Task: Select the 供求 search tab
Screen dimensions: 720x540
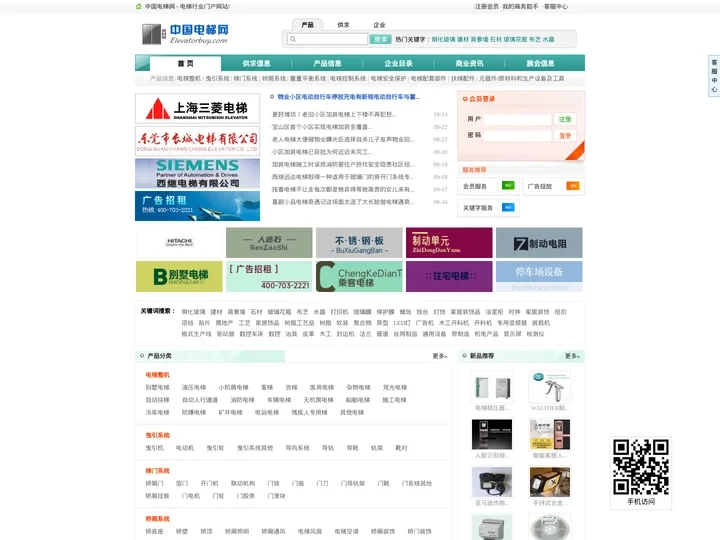Action: click(343, 25)
